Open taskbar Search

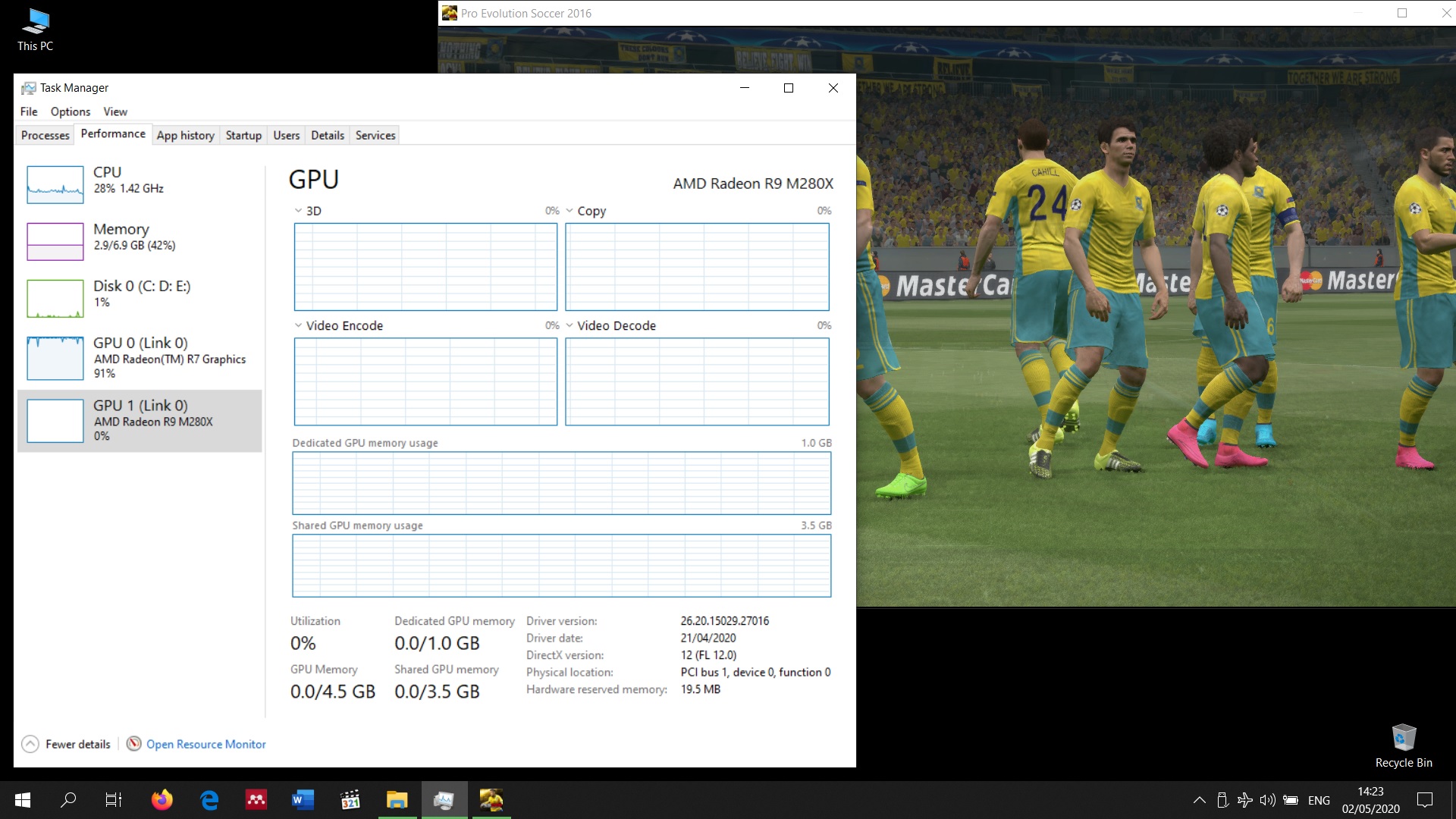pyautogui.click(x=68, y=800)
